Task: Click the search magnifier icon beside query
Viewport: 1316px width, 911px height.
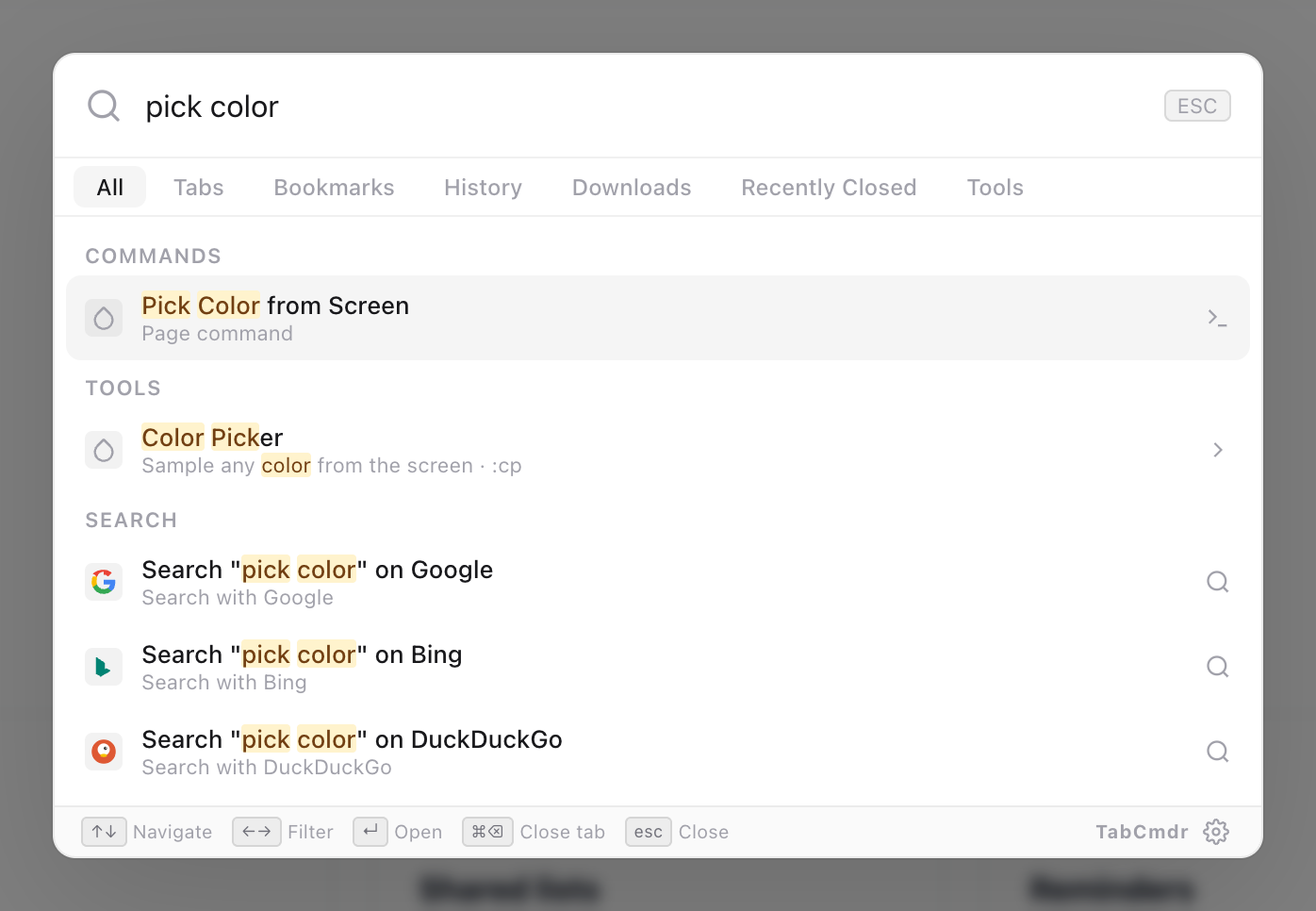Action: click(x=104, y=106)
